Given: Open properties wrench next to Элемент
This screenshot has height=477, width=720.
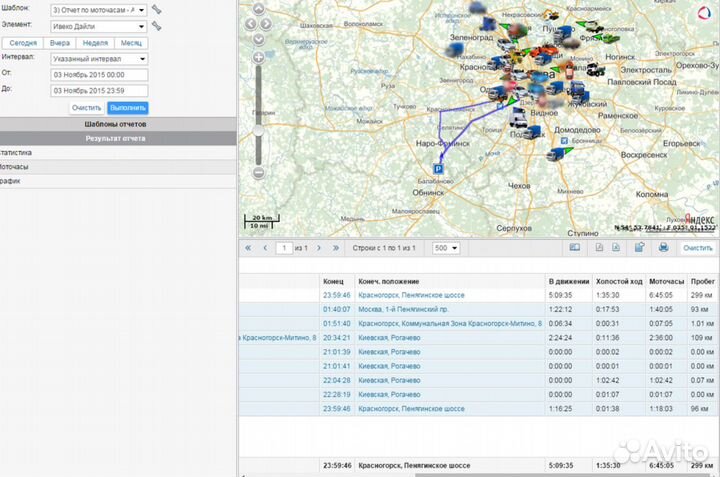Looking at the screenshot, I should 156,26.
